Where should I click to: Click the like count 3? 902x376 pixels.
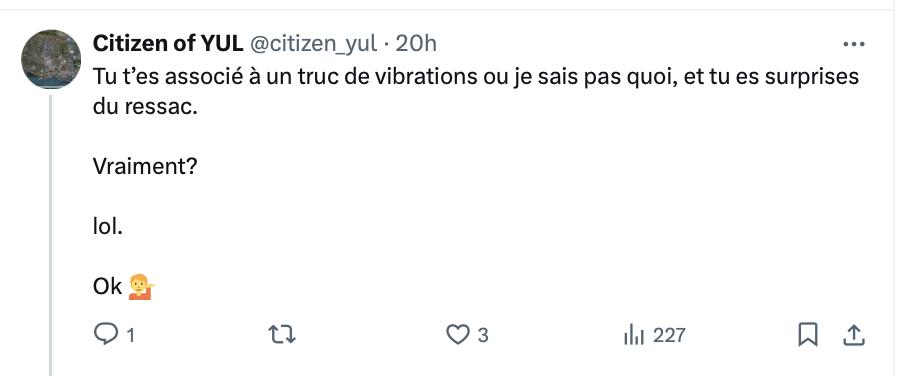tap(483, 335)
